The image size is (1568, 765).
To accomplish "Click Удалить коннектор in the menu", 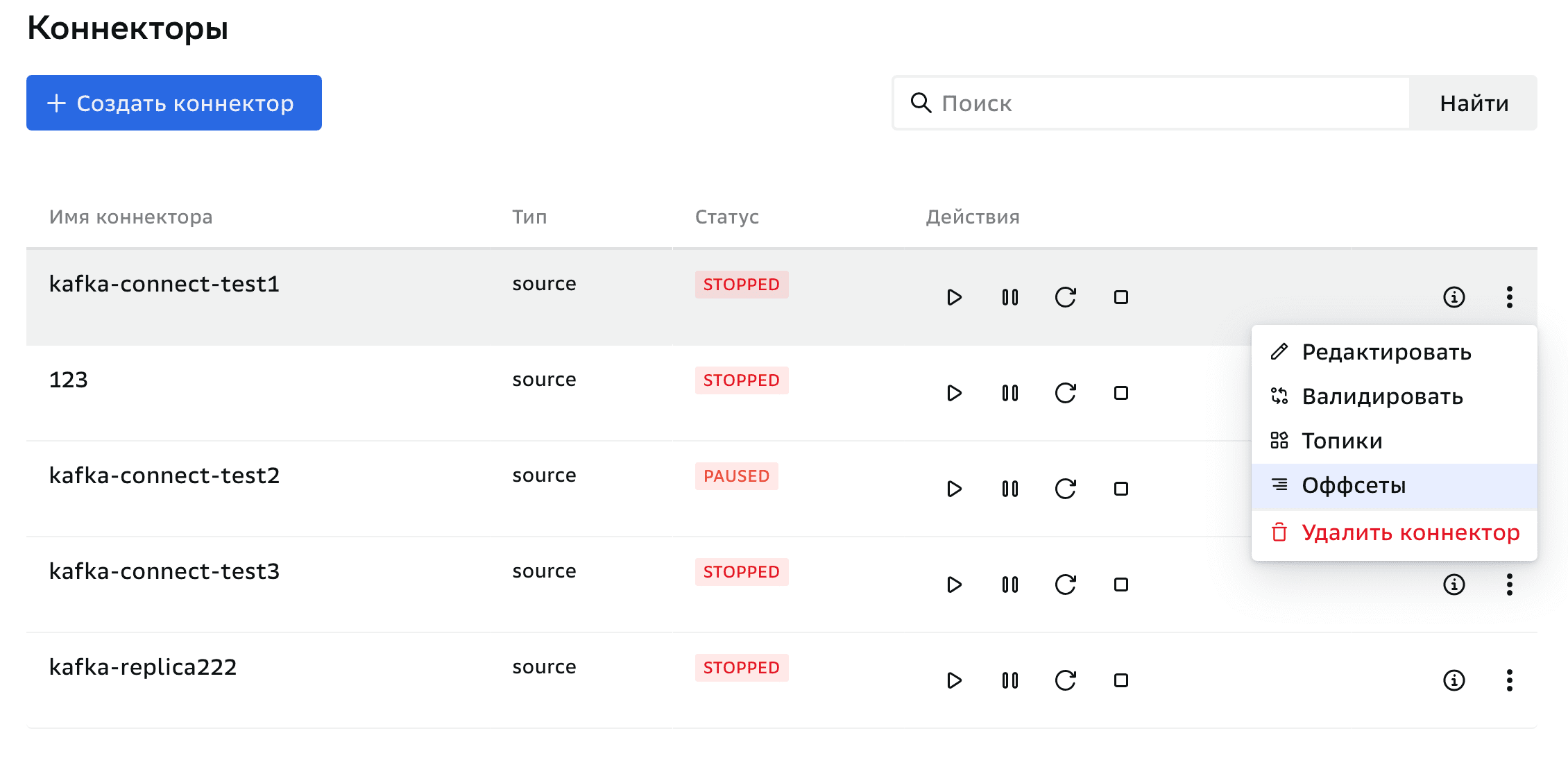I will [x=1410, y=533].
